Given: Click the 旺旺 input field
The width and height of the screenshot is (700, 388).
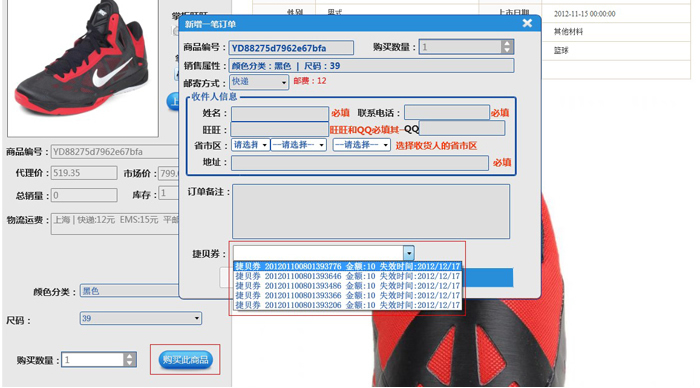Looking at the screenshot, I should point(279,129).
